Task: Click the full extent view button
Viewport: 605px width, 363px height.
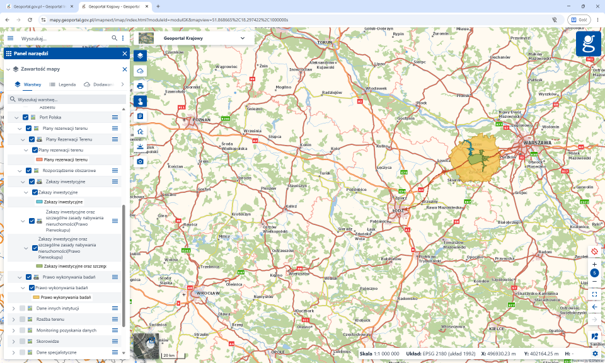Action: coord(594,294)
